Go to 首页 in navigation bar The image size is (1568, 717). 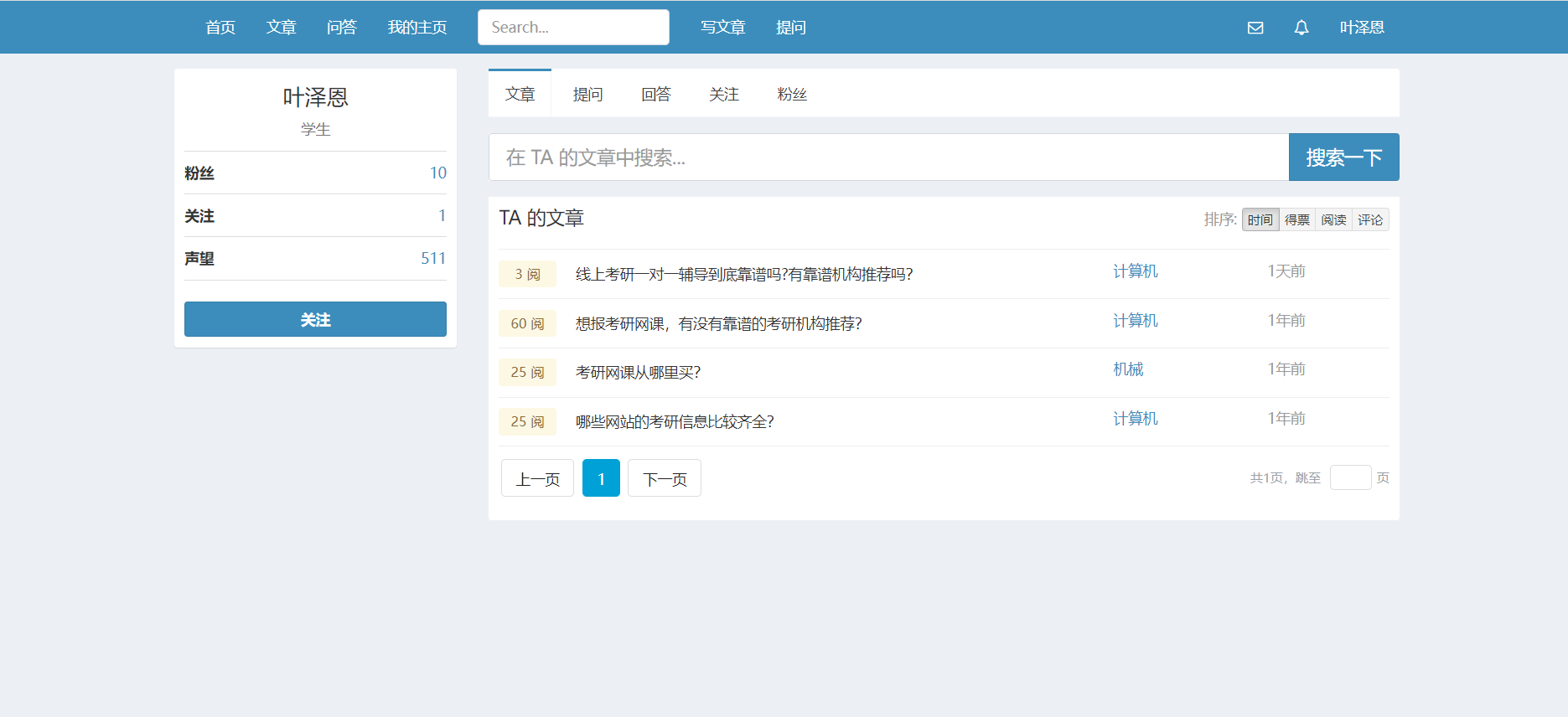[x=220, y=28]
